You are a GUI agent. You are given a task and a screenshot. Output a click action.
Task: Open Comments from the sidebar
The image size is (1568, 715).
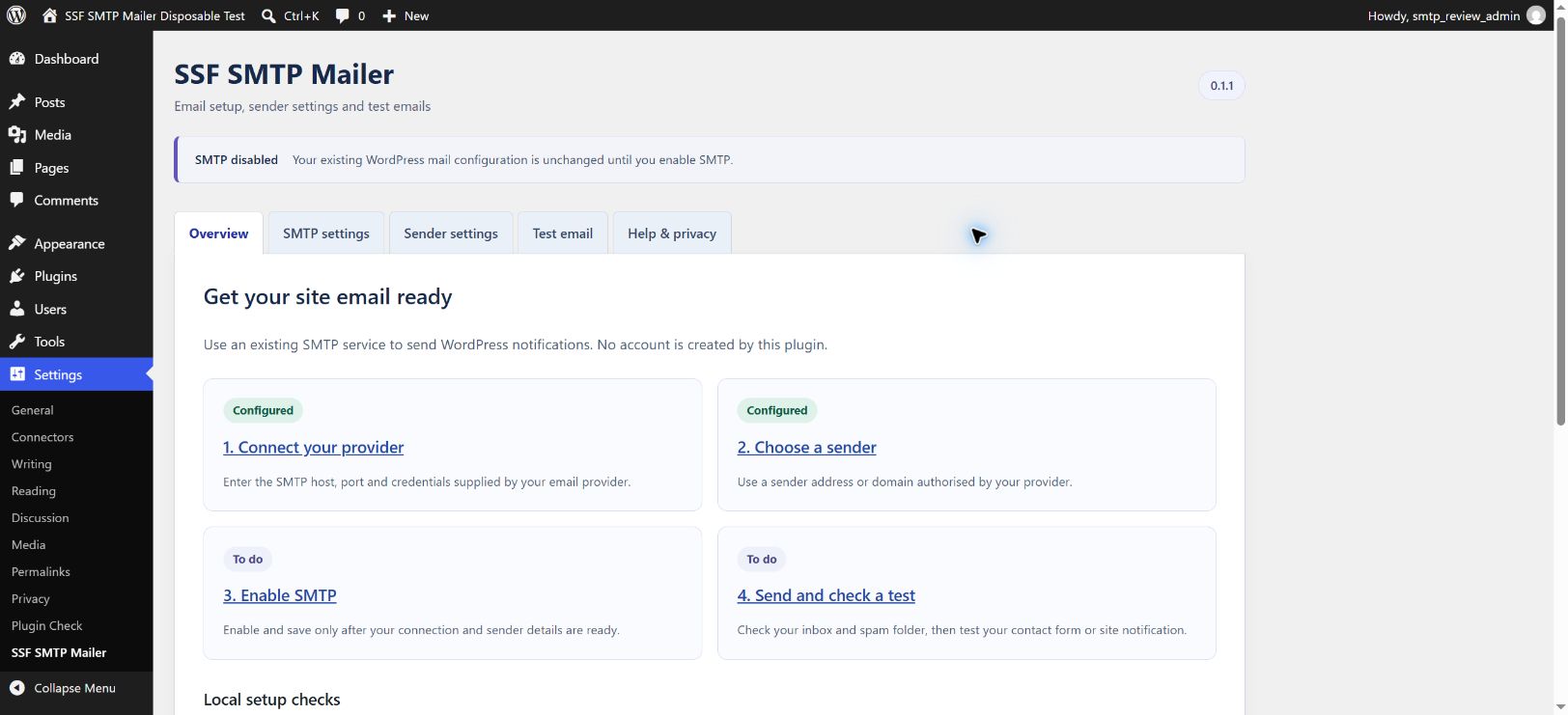[x=76, y=201]
